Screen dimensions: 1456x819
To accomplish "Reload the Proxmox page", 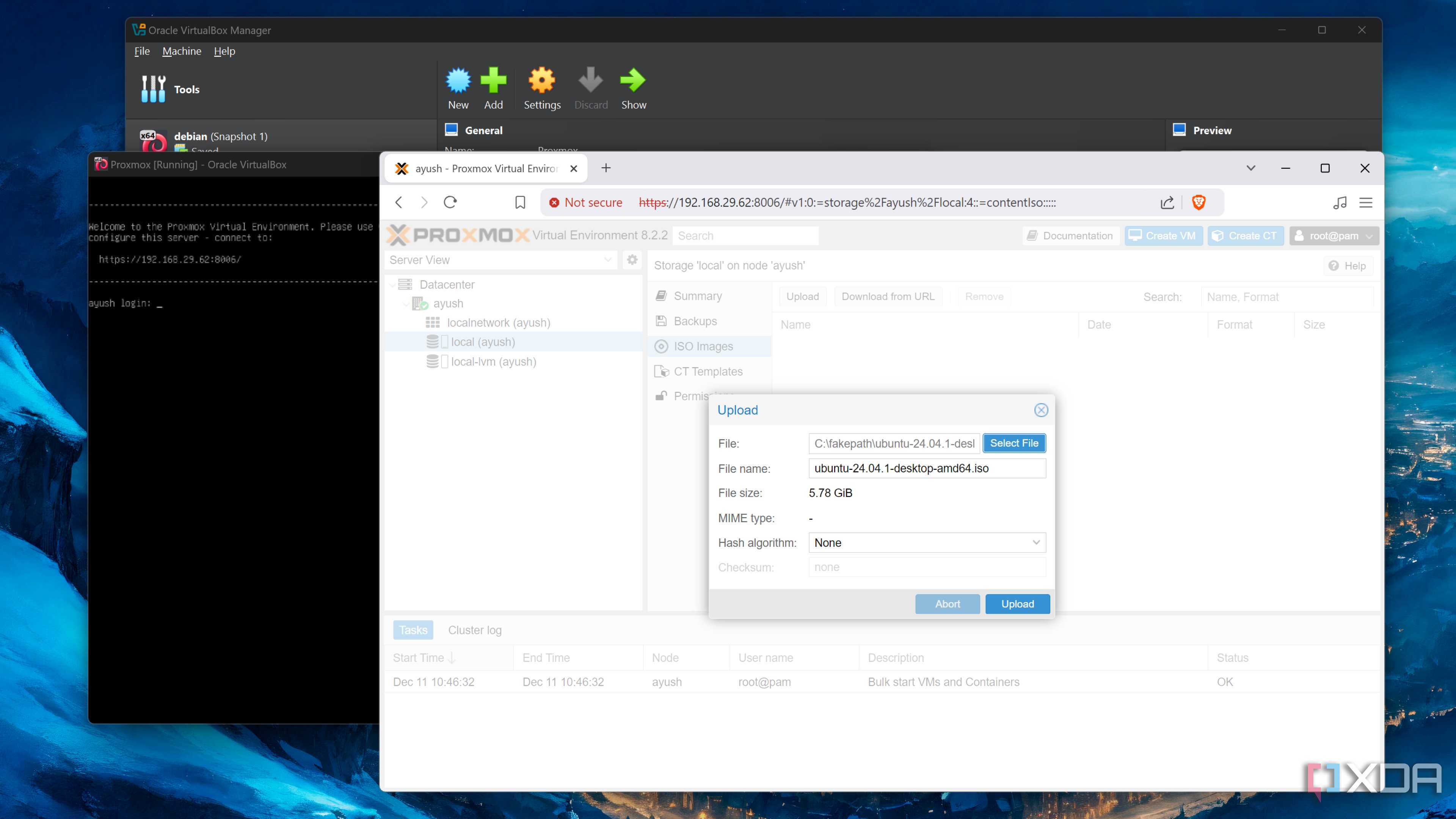I will point(450,202).
